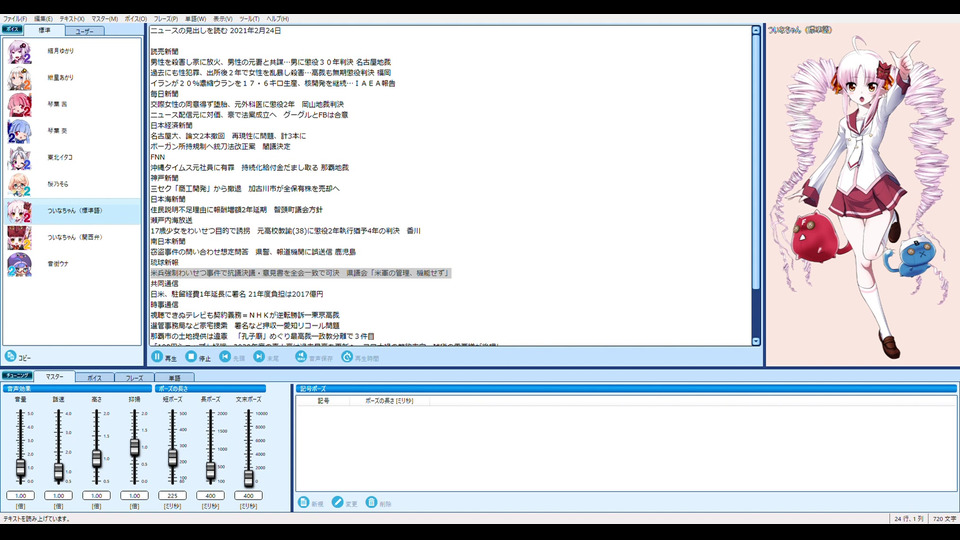The width and height of the screenshot is (960, 540).
Task: Open the ファイル(F) menu
Action: [15, 19]
